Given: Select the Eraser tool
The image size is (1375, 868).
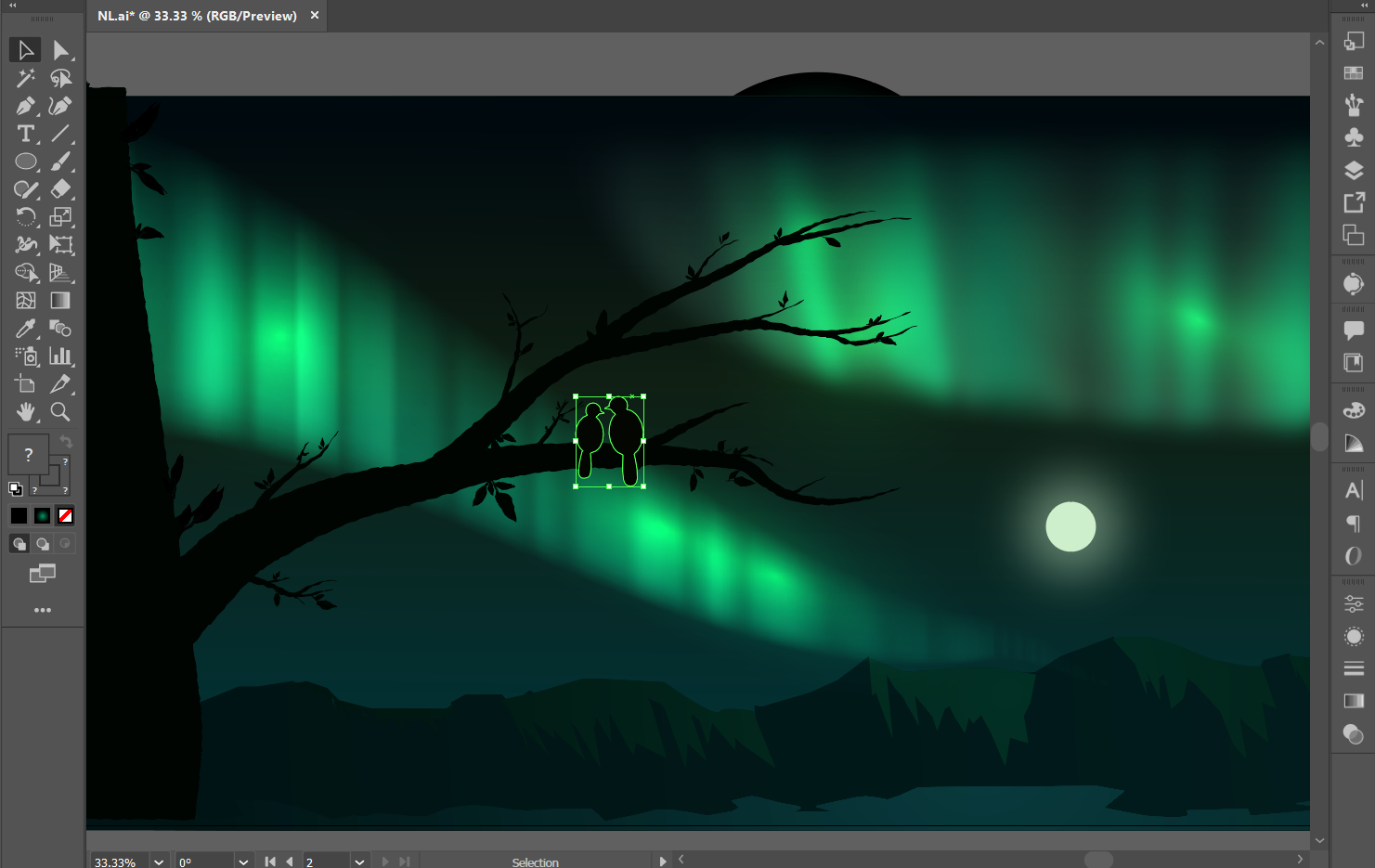Looking at the screenshot, I should [60, 189].
